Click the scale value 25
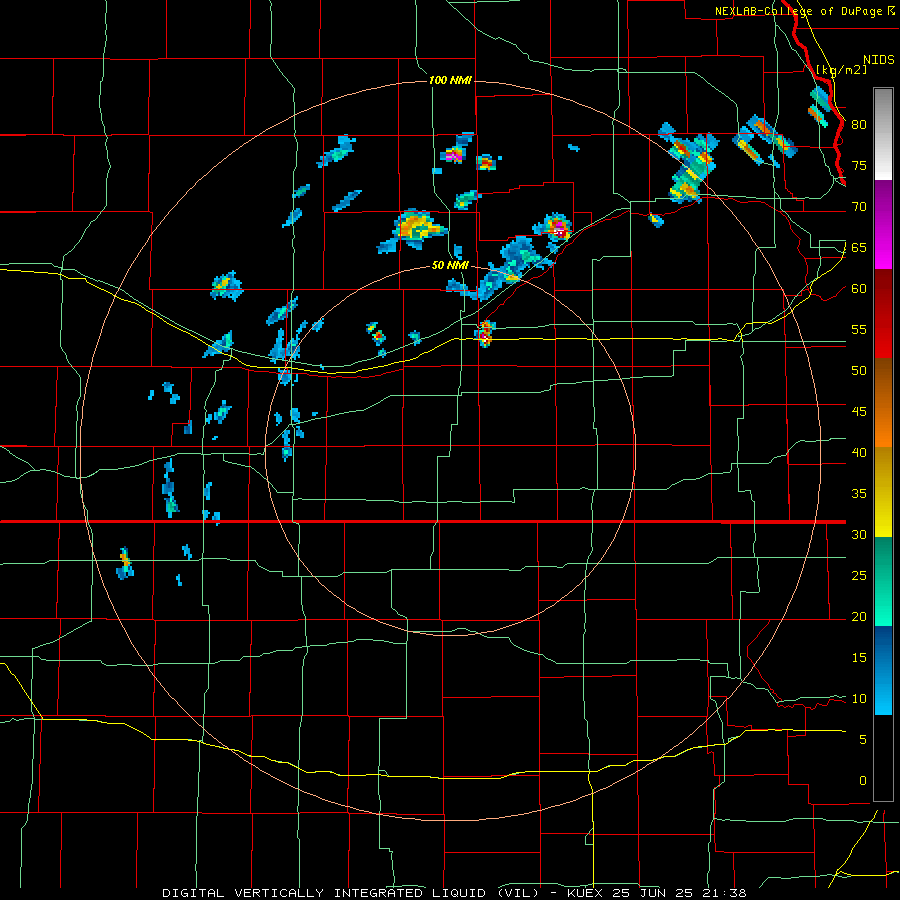 coord(859,576)
